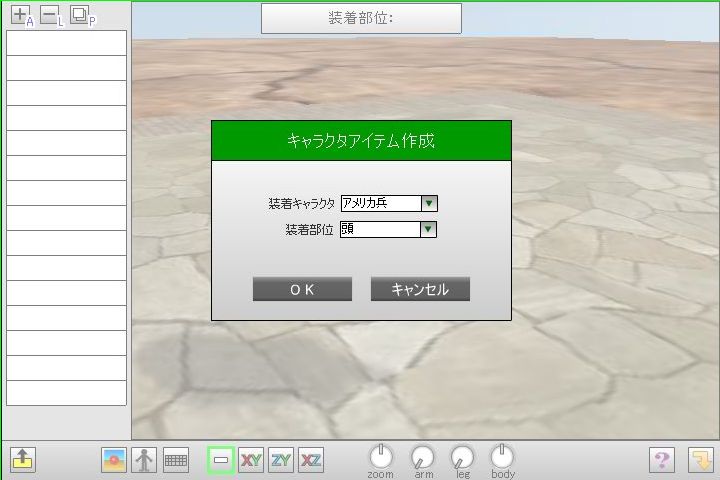Open the 装着キャラクタ dropdown arrow

pyautogui.click(x=429, y=203)
